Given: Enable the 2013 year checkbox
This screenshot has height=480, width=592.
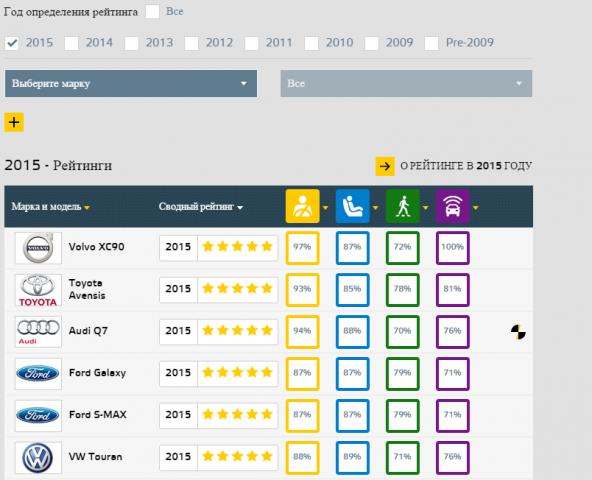Looking at the screenshot, I should point(131,43).
